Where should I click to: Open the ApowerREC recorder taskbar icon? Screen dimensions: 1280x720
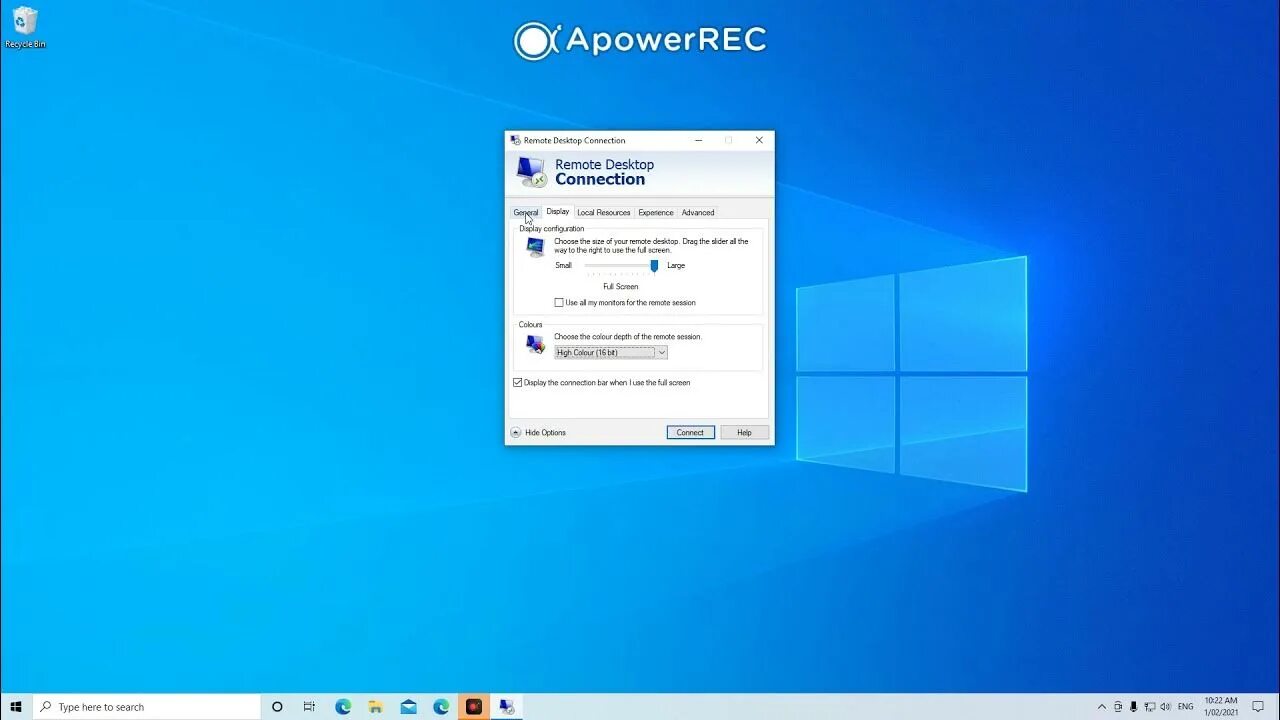click(x=474, y=707)
